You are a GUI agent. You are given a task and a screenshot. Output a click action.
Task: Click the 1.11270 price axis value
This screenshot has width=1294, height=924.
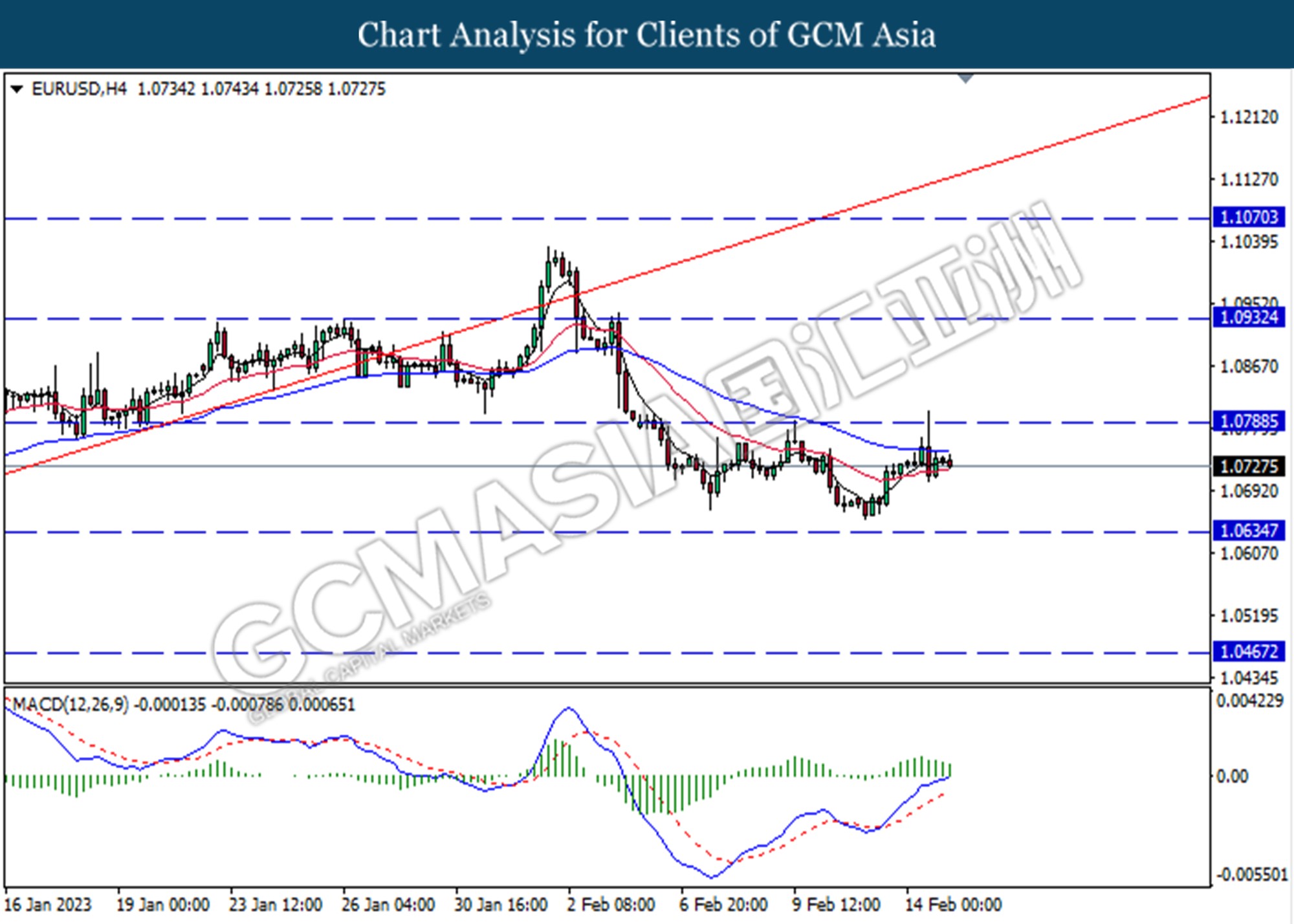pyautogui.click(x=1249, y=179)
